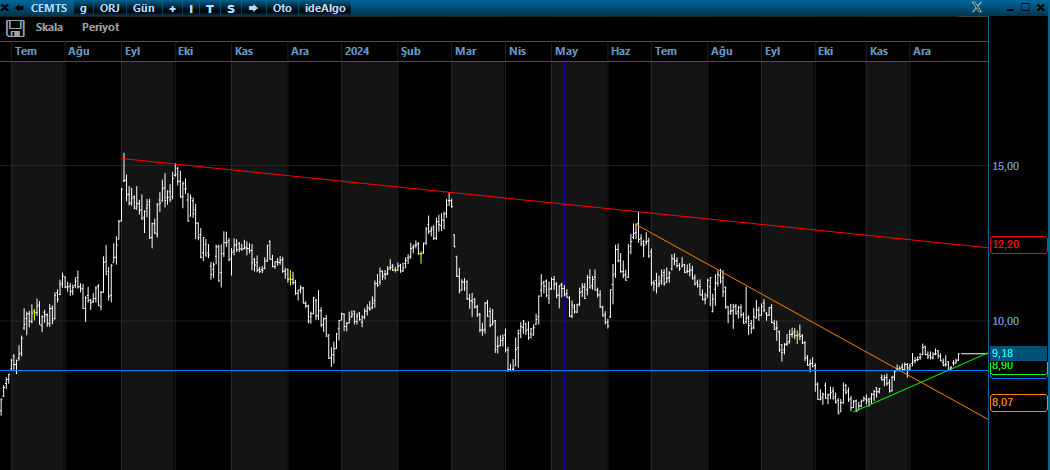1050x470 pixels.
Task: Maximize the chart window
Action: coord(1025,7)
